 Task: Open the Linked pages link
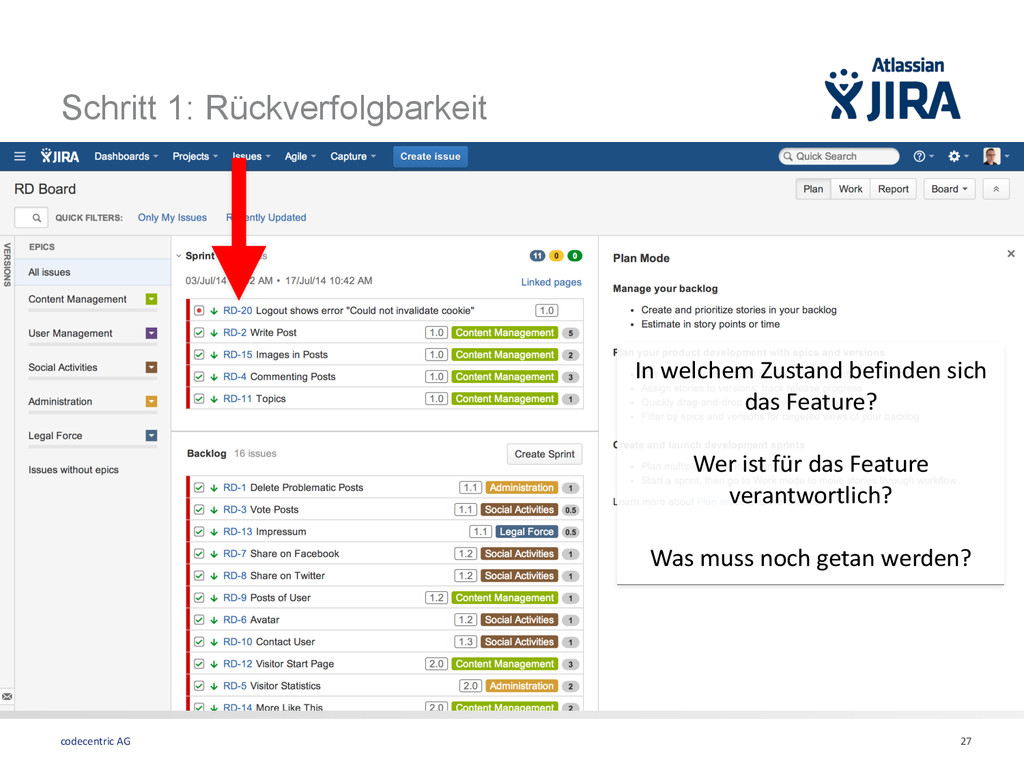551,282
